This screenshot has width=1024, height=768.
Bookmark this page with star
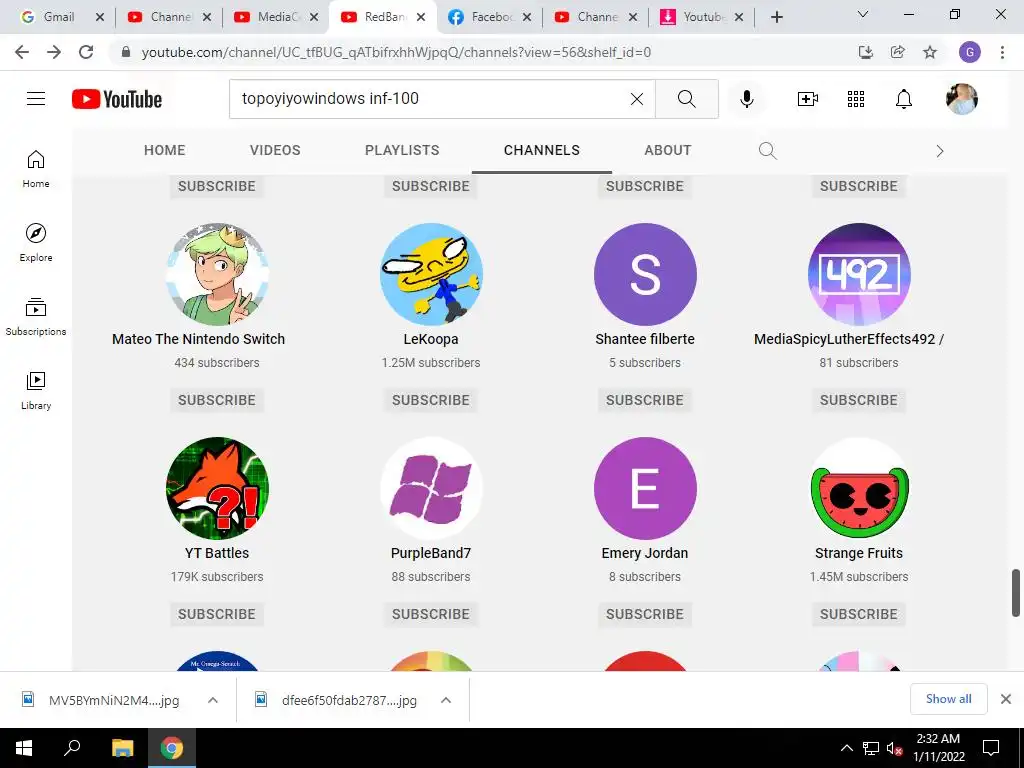coord(930,52)
